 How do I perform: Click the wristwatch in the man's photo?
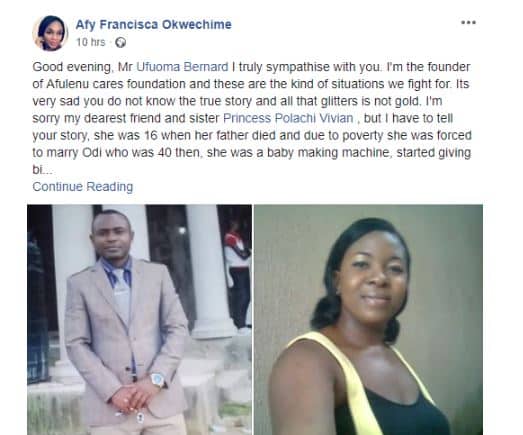(157, 379)
